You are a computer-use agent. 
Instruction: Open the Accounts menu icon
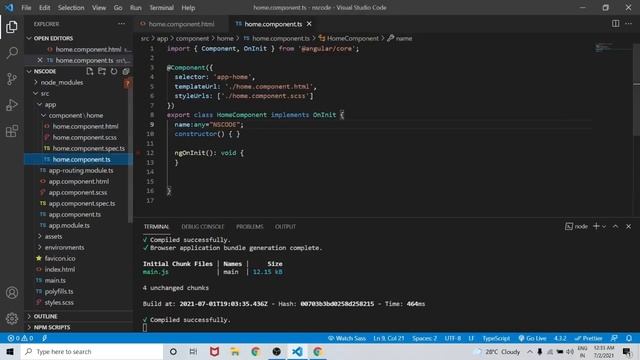coord(12,293)
